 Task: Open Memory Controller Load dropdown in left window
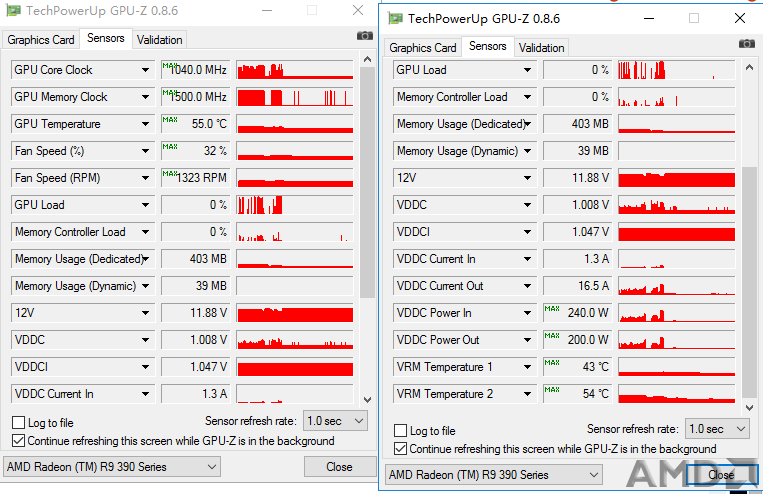click(145, 232)
